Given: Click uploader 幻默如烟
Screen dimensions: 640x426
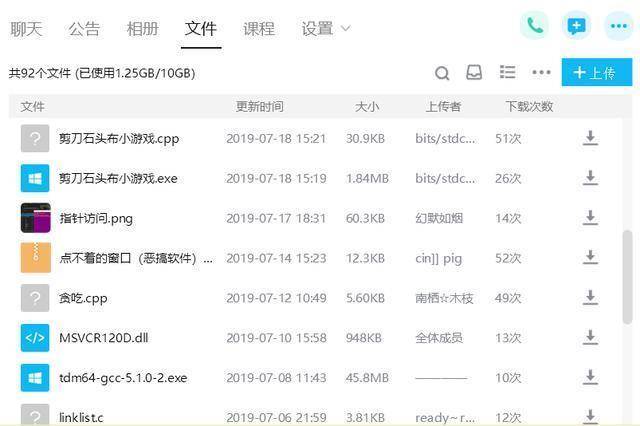Looking at the screenshot, I should (439, 218).
